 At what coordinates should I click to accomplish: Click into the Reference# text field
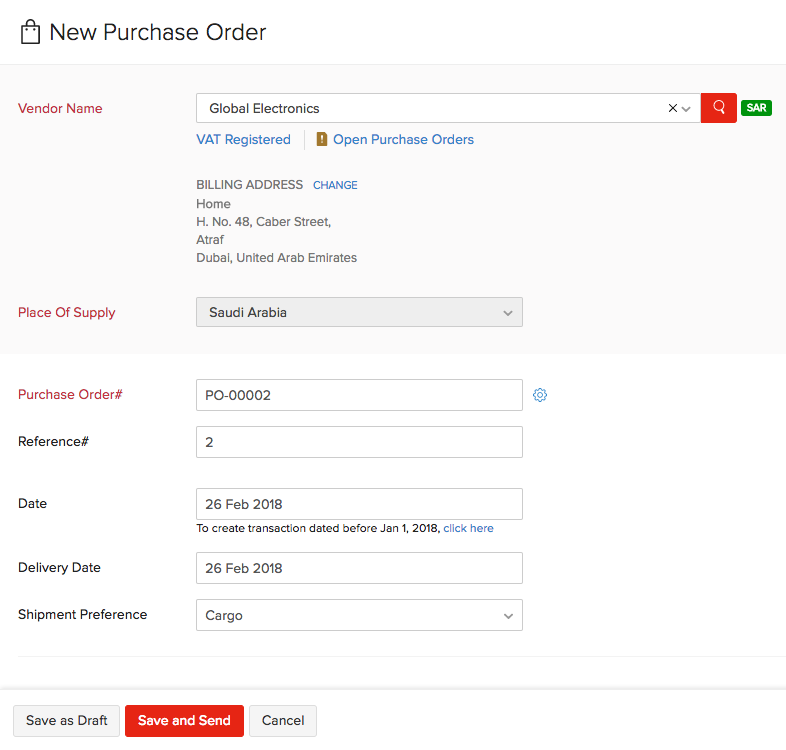click(359, 442)
